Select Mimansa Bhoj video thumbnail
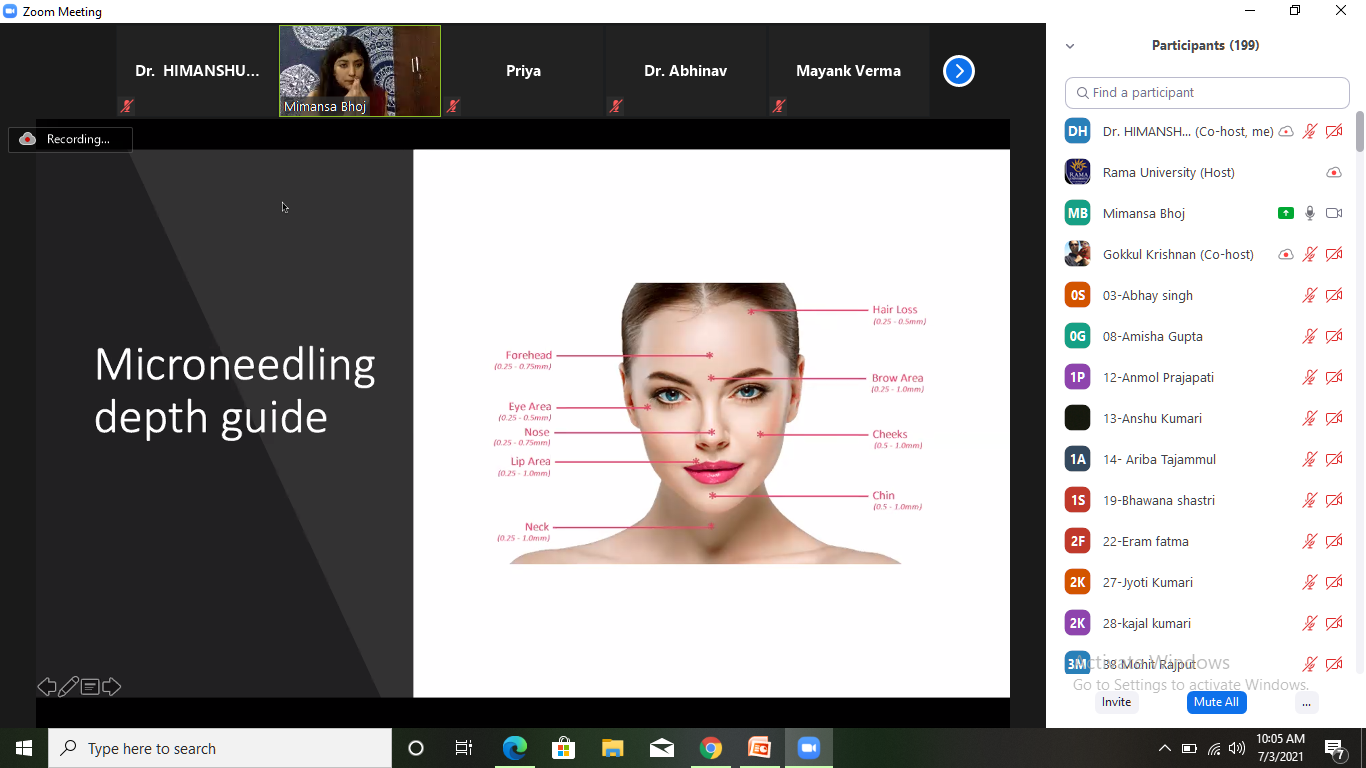Viewport: 1366px width, 768px height. [x=360, y=71]
